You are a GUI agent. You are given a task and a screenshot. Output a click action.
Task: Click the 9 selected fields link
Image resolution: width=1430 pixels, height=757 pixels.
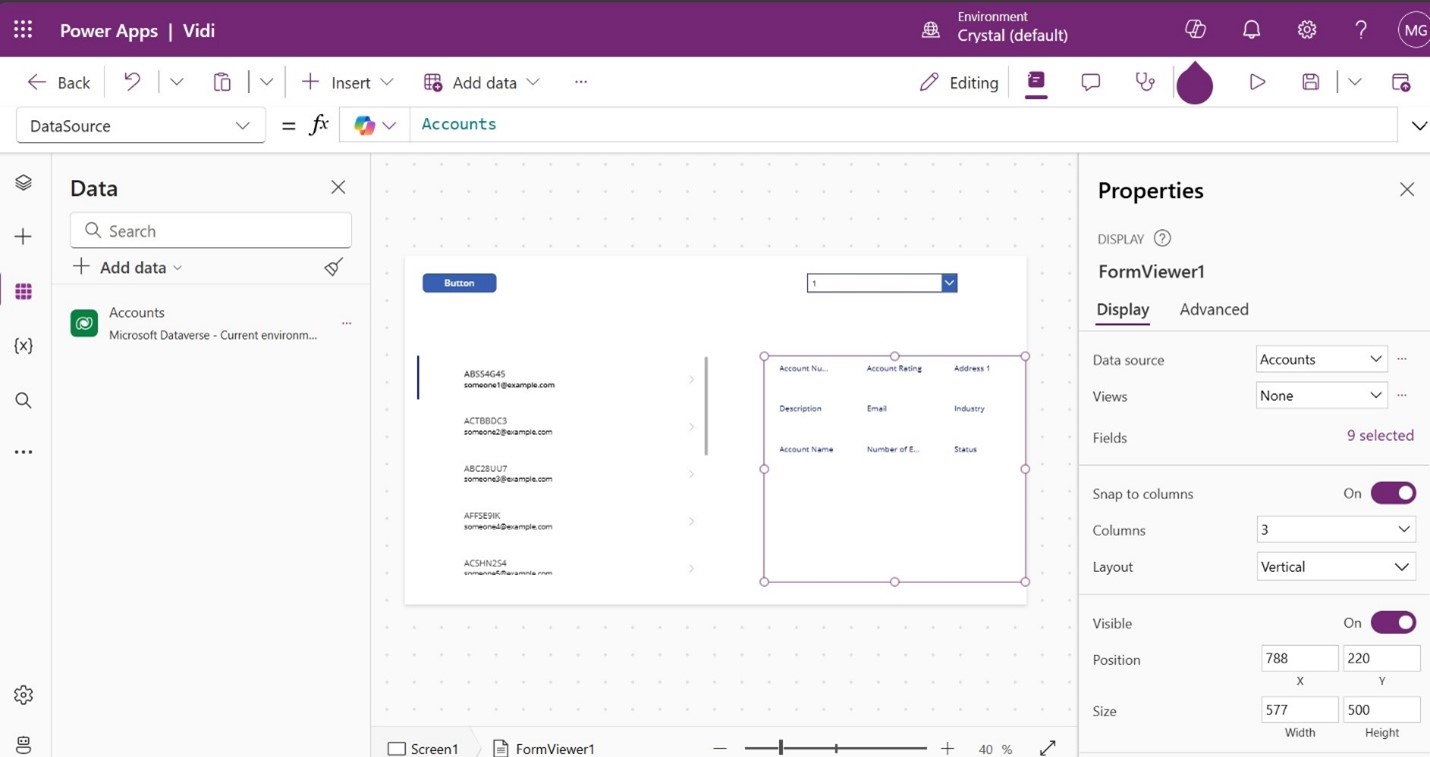[x=1379, y=436]
